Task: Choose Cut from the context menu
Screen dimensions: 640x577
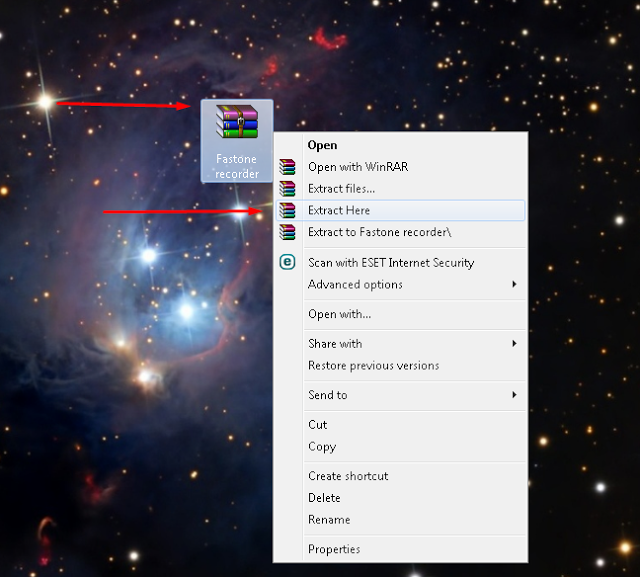Action: coord(400,425)
